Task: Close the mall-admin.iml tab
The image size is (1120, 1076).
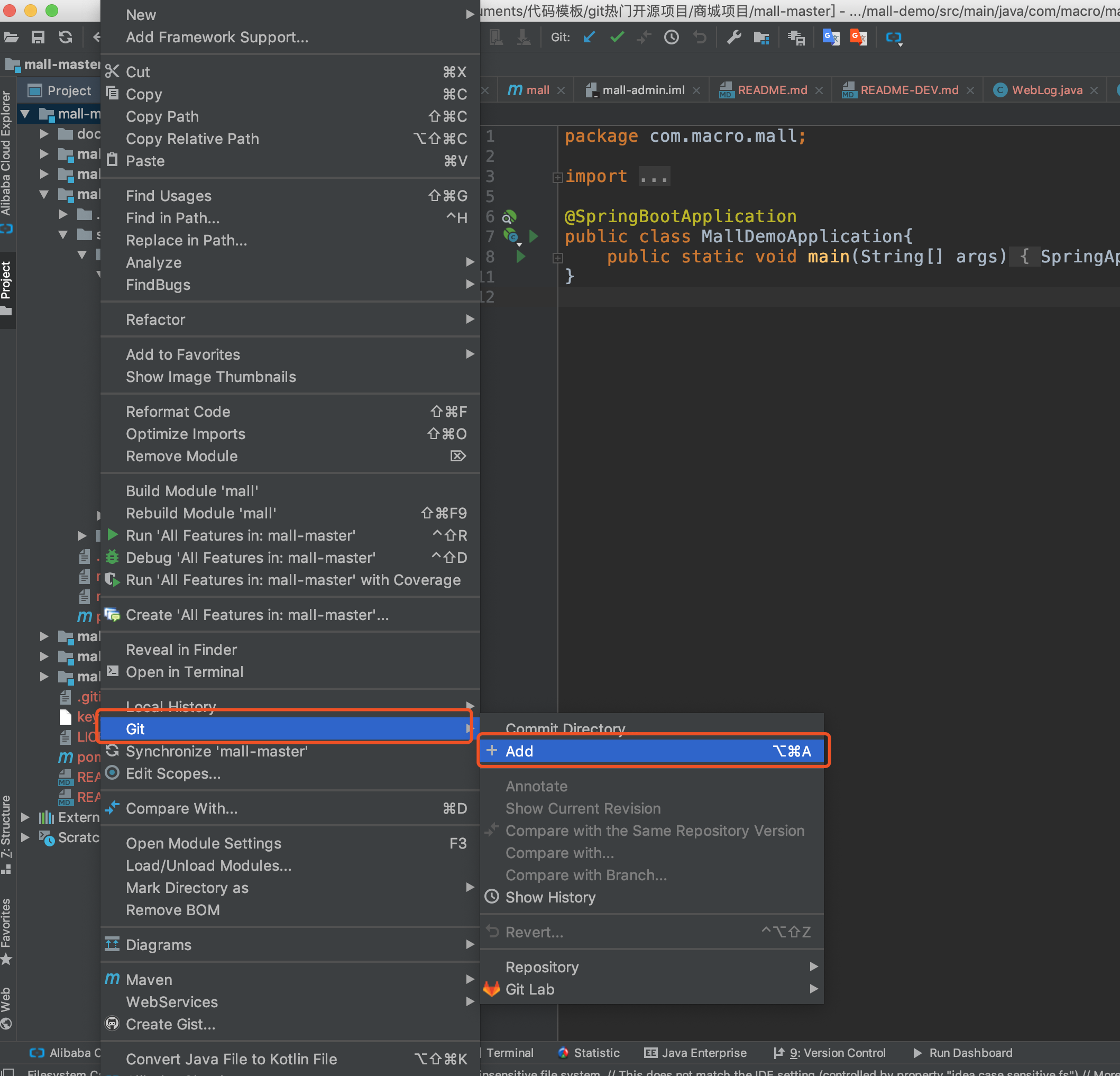Action: 696,90
